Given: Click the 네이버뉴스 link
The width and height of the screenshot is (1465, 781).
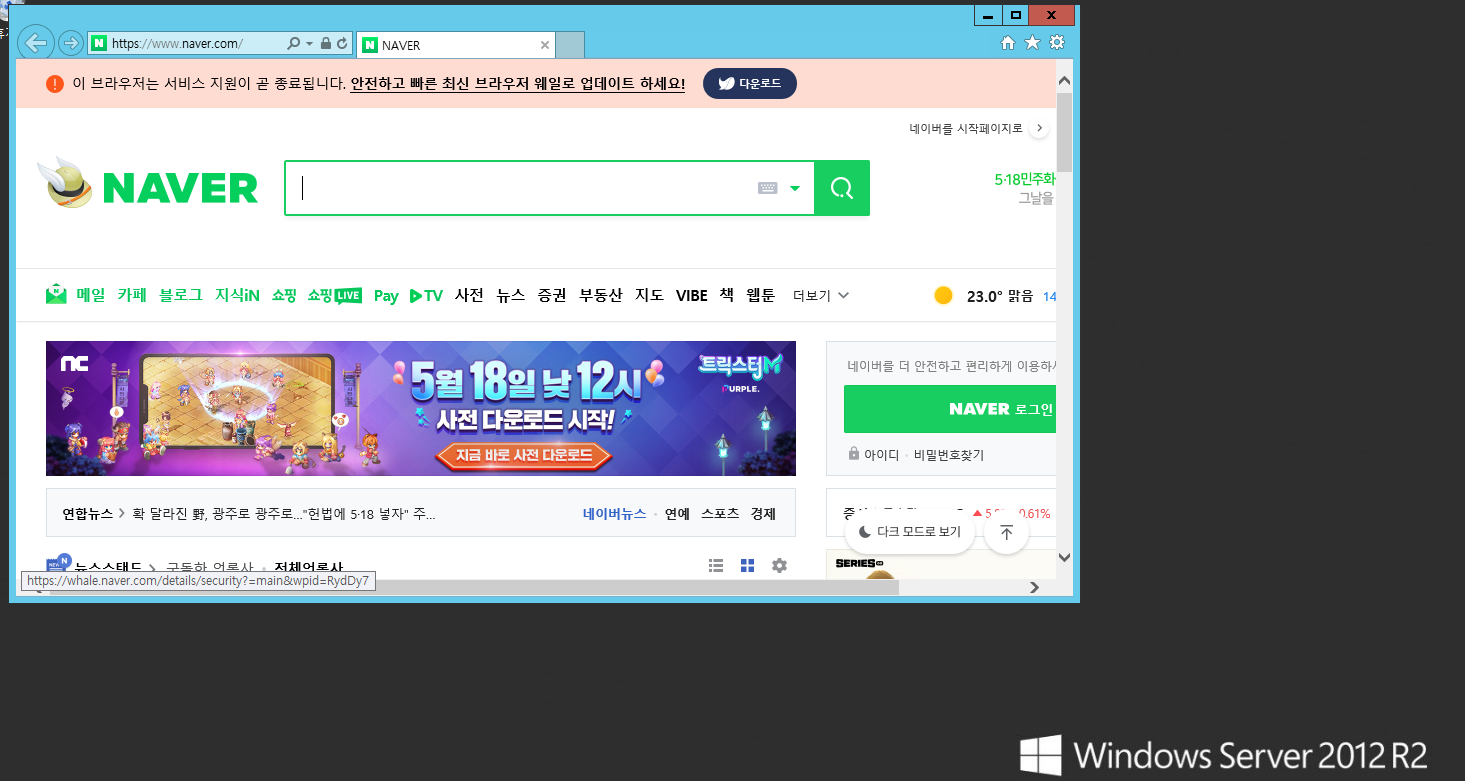Looking at the screenshot, I should point(614,513).
